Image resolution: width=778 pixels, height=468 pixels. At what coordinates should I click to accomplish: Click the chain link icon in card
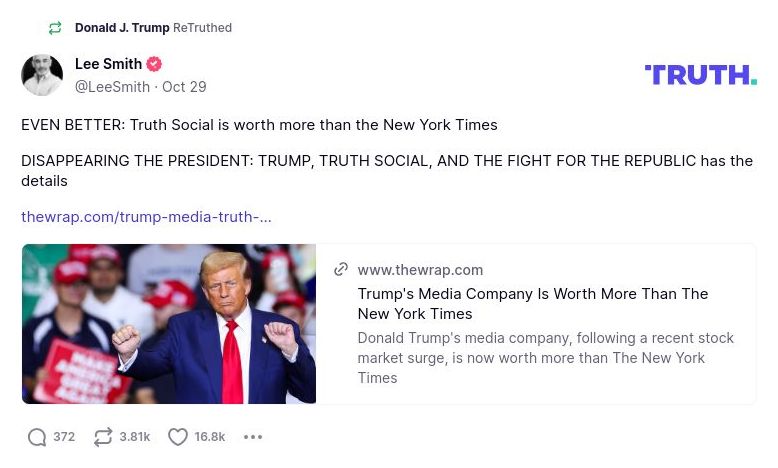click(x=341, y=270)
